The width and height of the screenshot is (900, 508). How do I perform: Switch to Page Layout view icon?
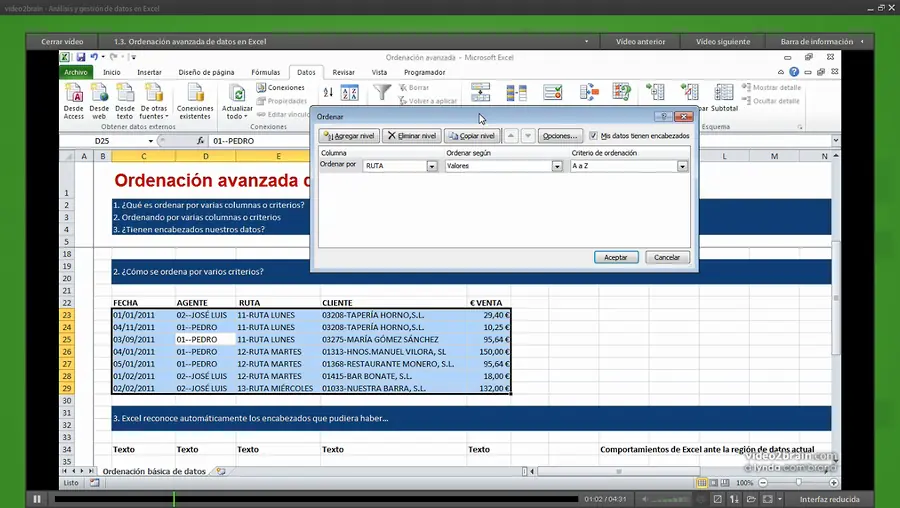(x=713, y=483)
